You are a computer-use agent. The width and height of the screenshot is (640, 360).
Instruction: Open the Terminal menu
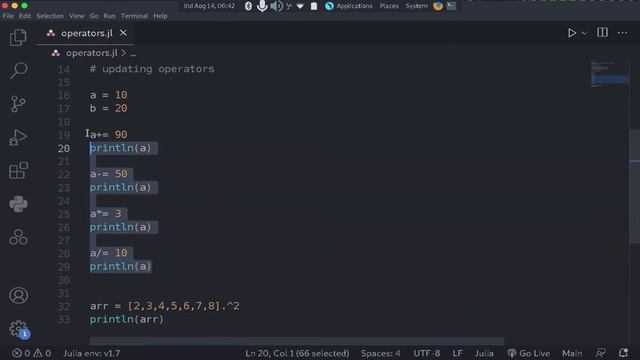point(134,16)
